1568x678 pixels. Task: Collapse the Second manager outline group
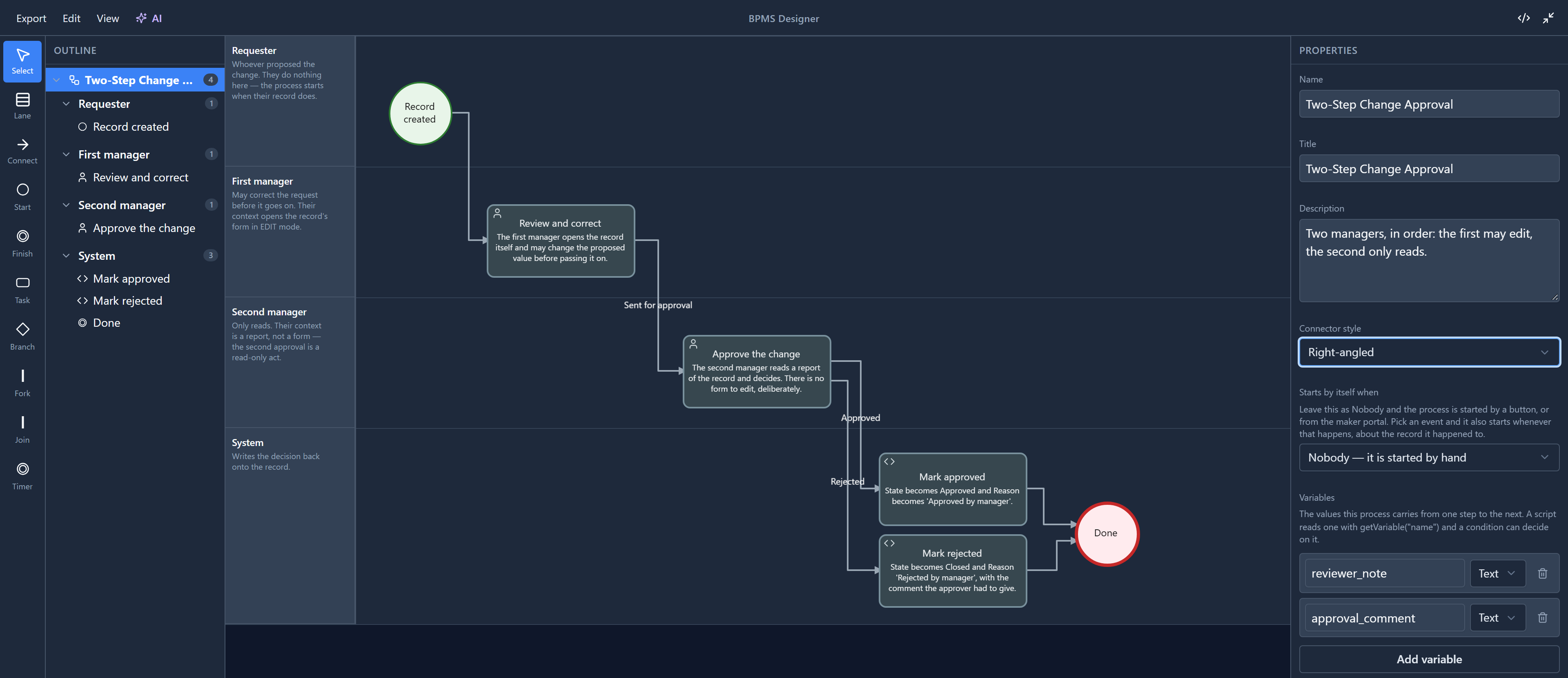coord(66,205)
